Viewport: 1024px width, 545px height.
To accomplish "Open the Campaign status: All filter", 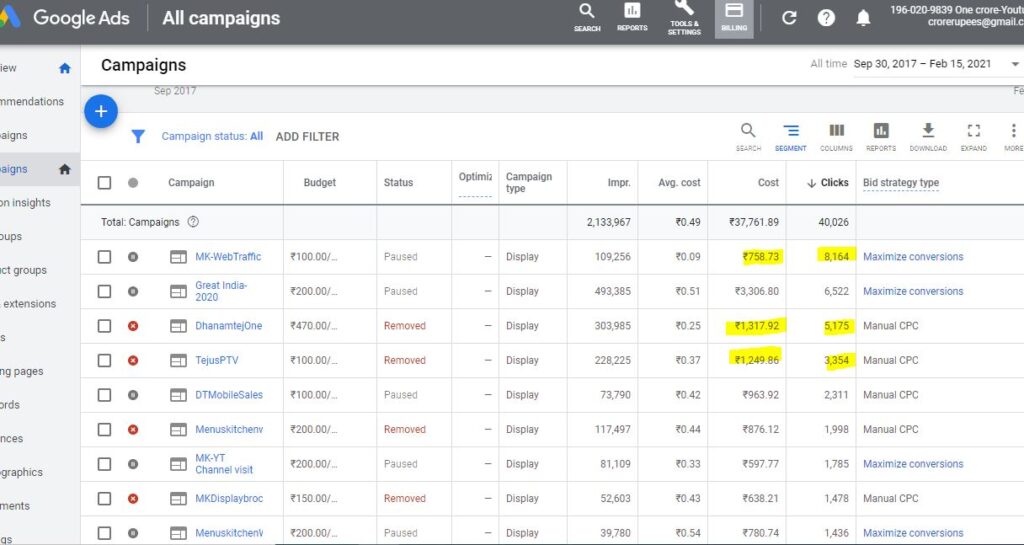I will (x=212, y=136).
